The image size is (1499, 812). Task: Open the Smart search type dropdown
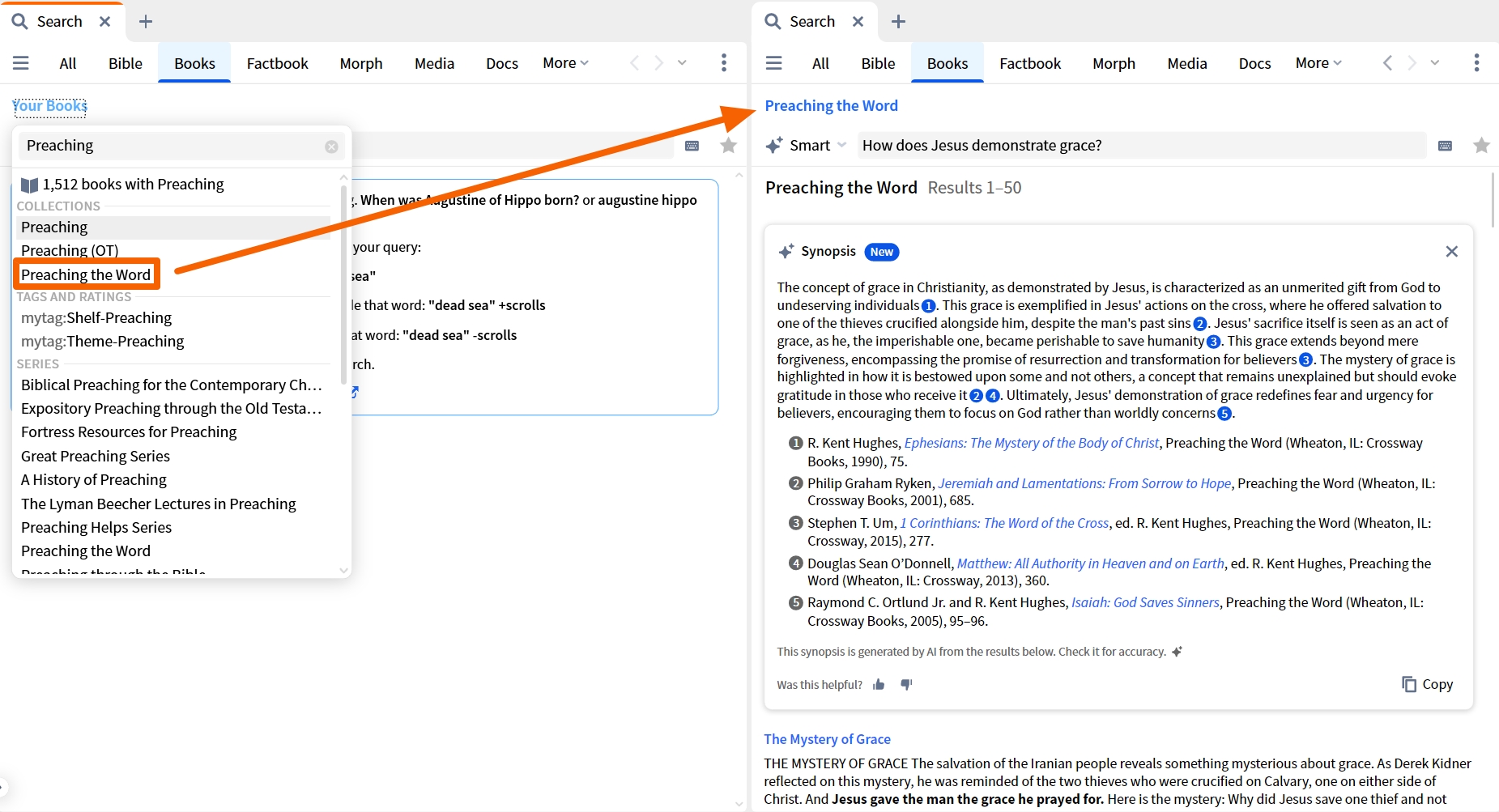(x=842, y=146)
